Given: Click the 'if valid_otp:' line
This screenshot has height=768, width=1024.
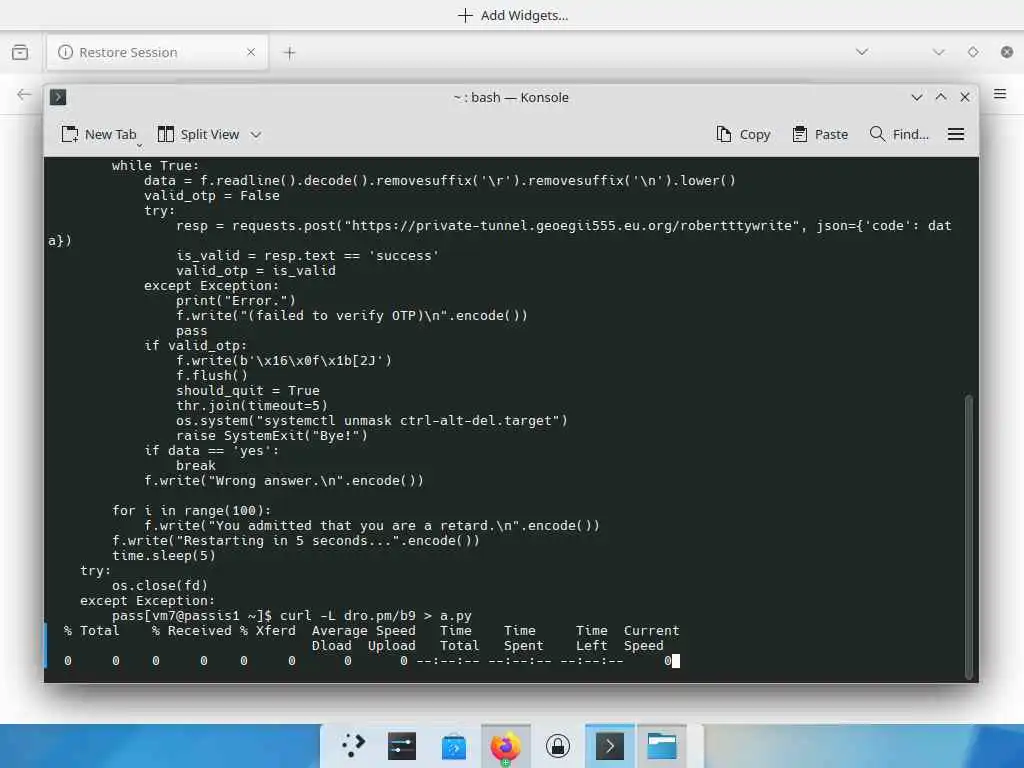Looking at the screenshot, I should point(195,346).
